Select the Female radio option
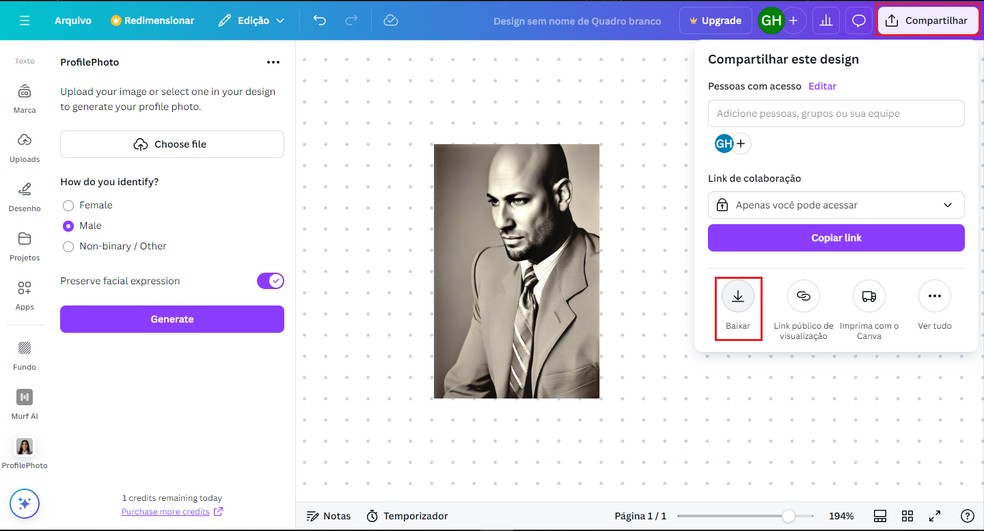984x531 pixels. 68,205
